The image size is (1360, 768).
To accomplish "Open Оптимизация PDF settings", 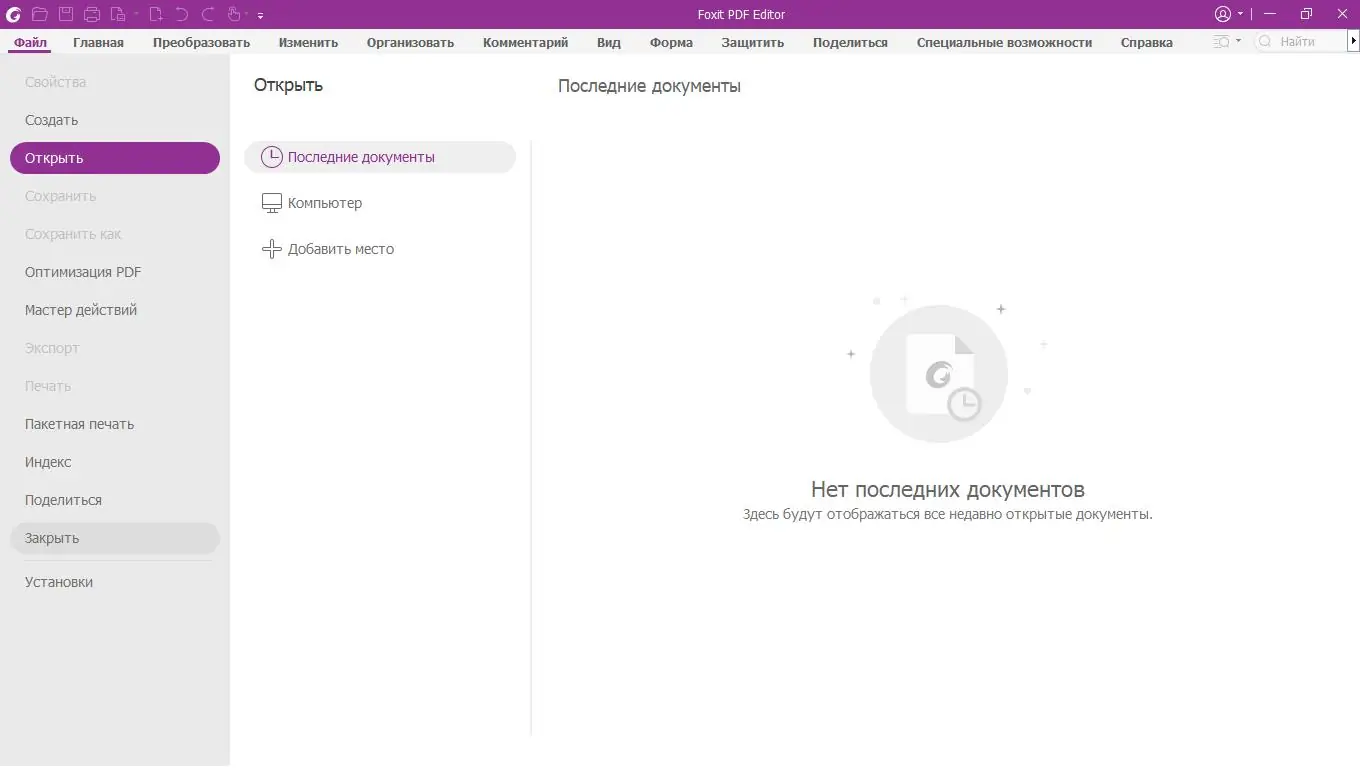I will (84, 272).
